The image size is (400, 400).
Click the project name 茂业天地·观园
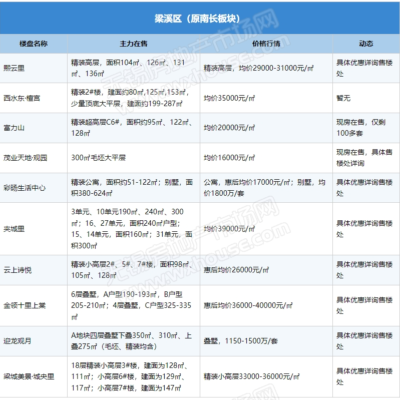25,158
